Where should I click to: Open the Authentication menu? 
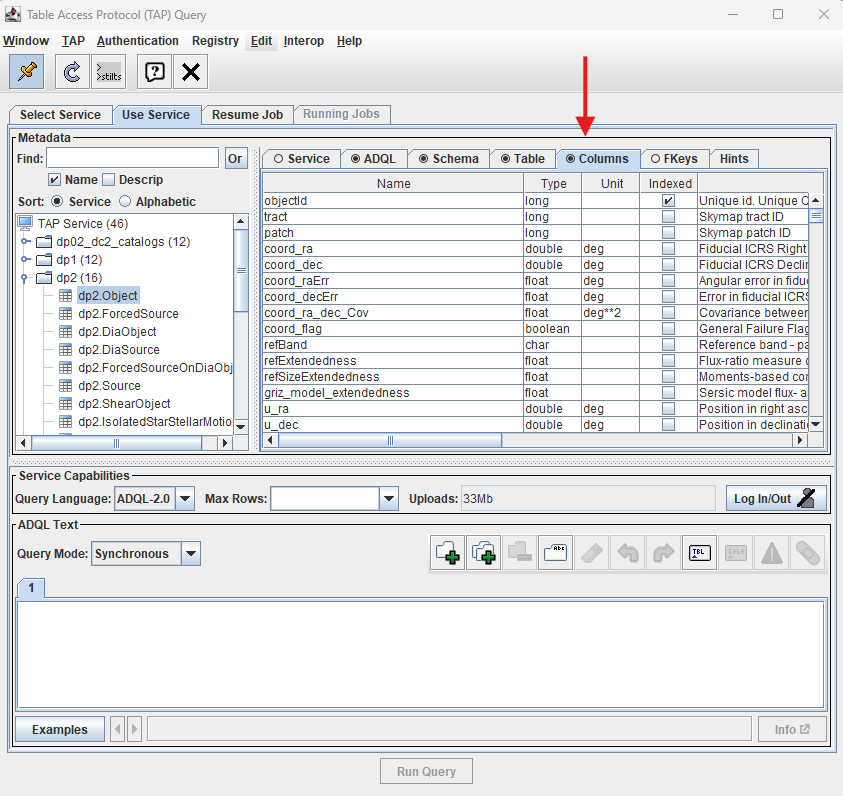coord(138,41)
